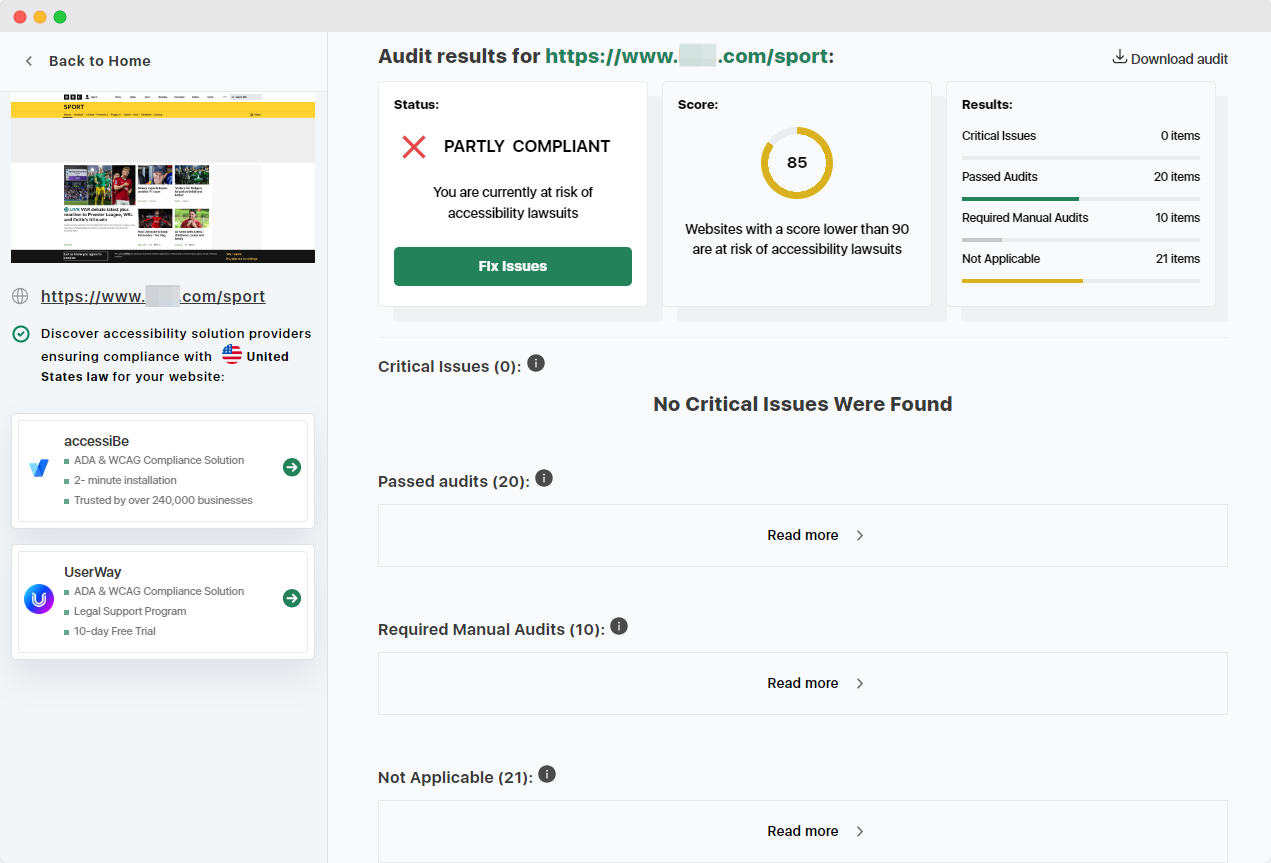Image resolution: width=1271 pixels, height=863 pixels.
Task: Click the Download audit icon
Action: click(x=1120, y=57)
